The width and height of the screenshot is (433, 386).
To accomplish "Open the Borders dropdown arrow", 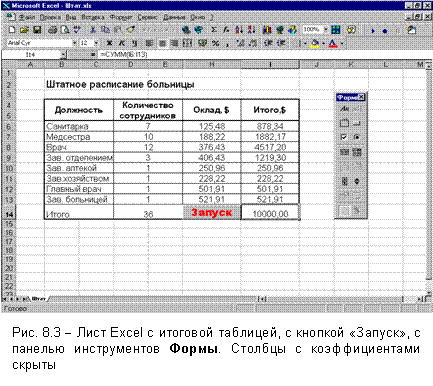I will coord(305,43).
